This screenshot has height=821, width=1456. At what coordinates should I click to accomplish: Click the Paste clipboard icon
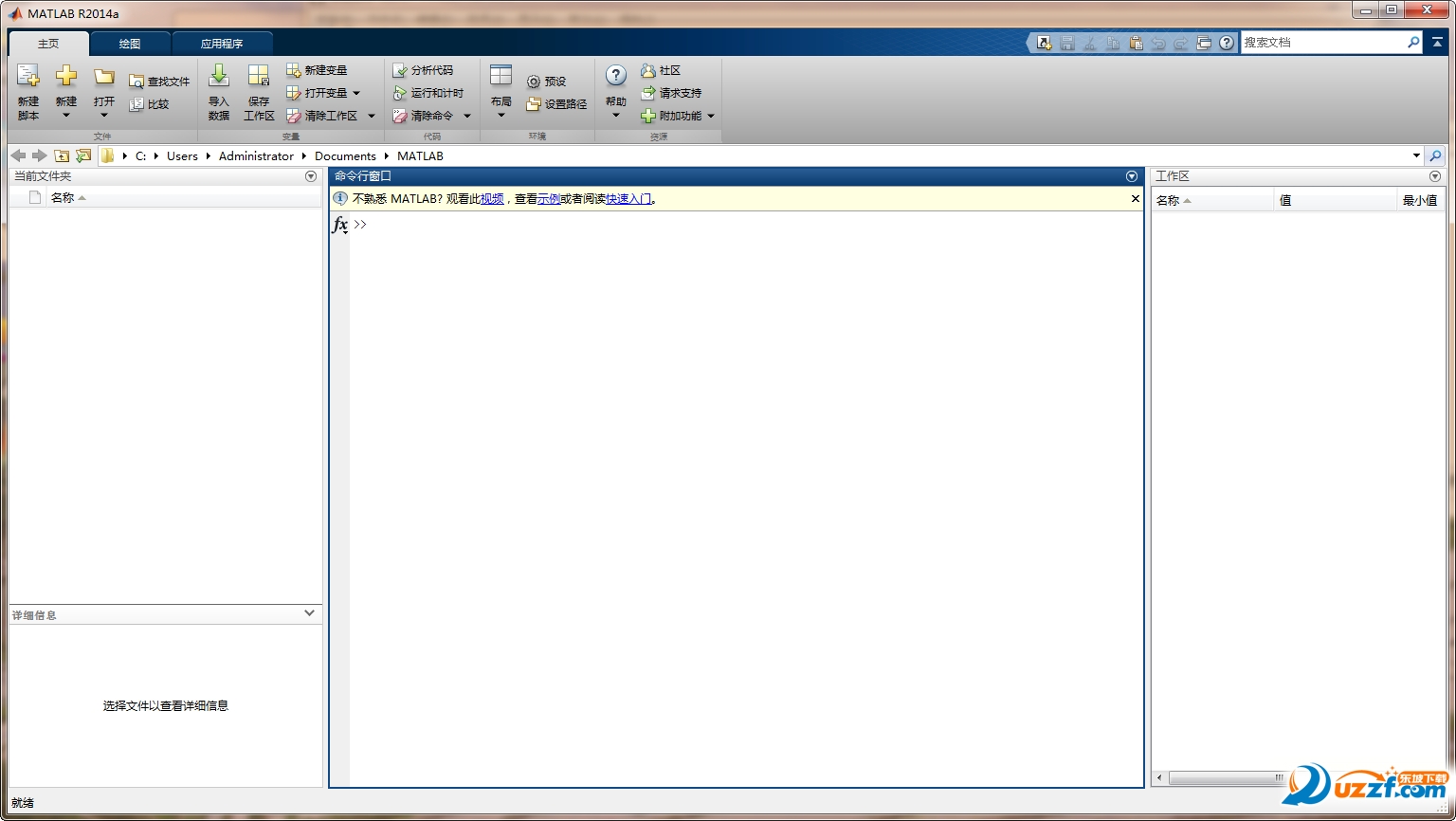1136,43
